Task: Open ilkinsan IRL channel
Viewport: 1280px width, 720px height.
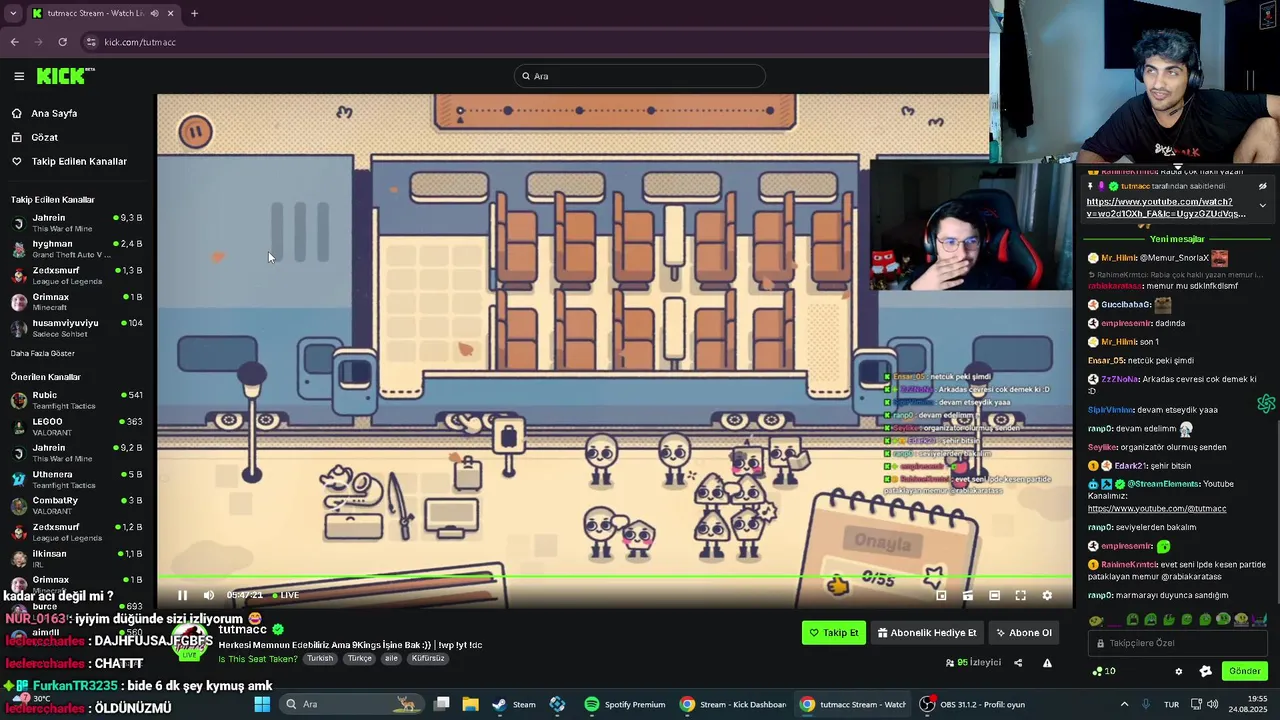Action: tap(77, 558)
